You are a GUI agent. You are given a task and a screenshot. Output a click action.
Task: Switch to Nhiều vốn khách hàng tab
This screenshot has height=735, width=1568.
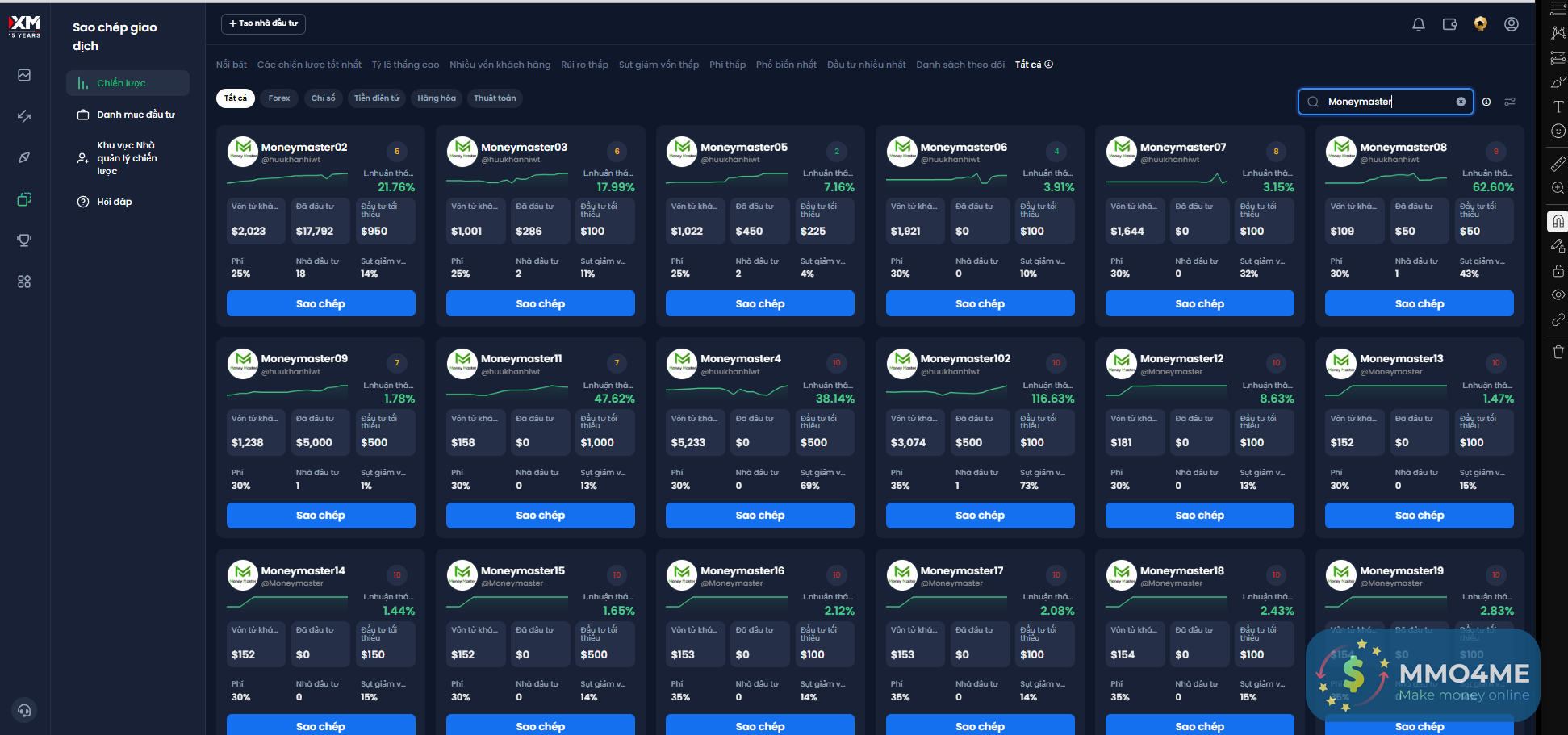click(500, 65)
